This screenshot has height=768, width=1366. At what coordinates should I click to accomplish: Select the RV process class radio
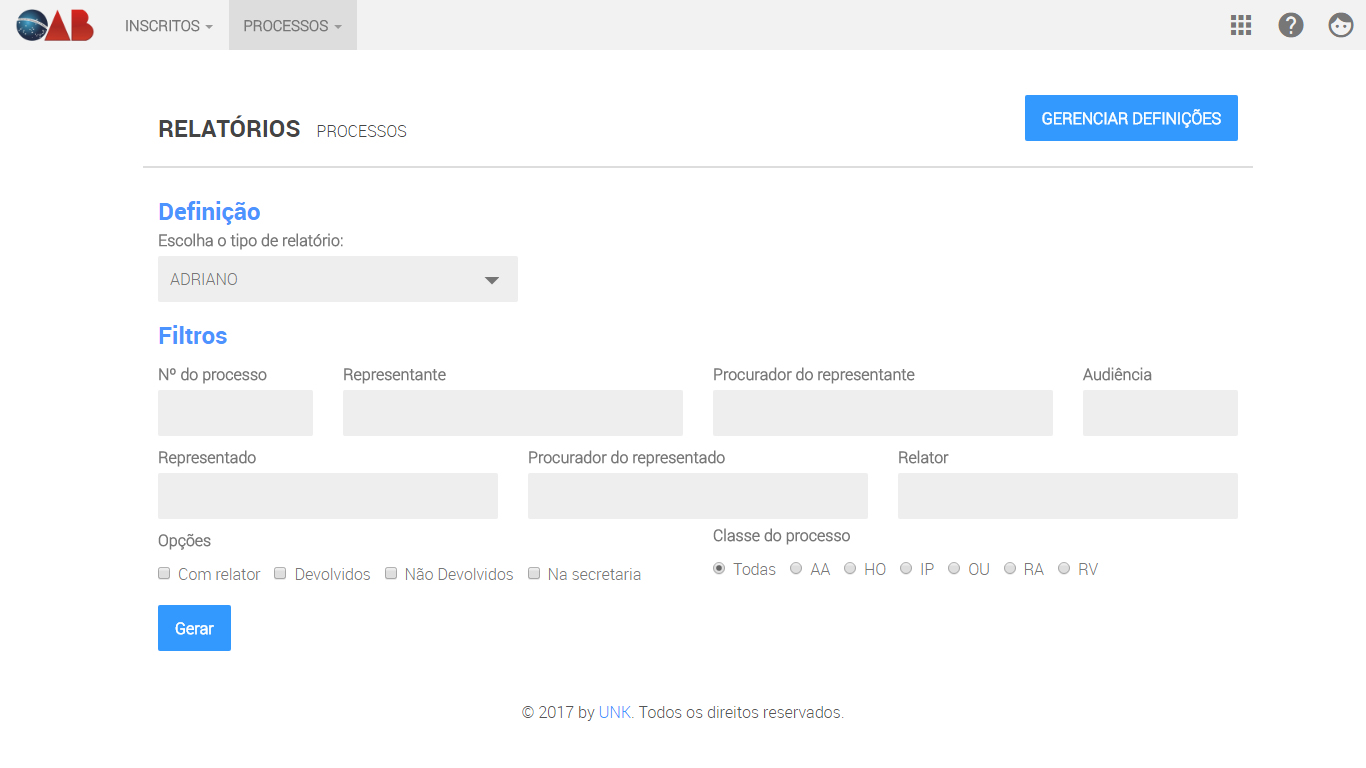(x=1064, y=568)
